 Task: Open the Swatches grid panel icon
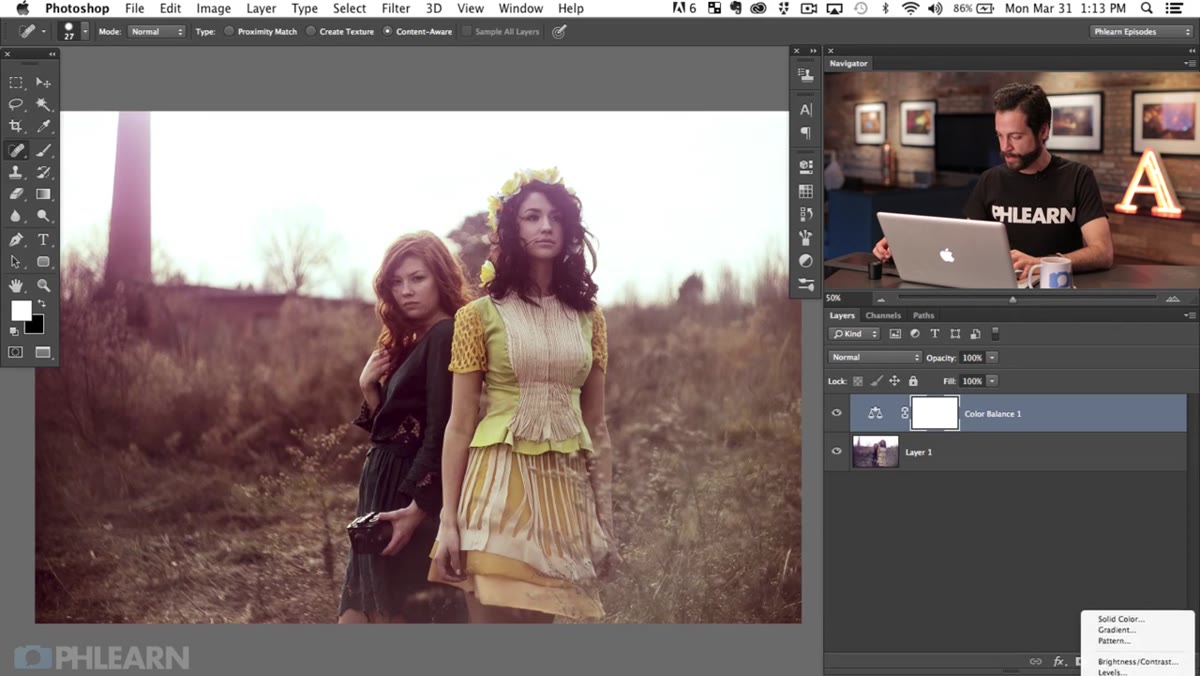click(805, 190)
